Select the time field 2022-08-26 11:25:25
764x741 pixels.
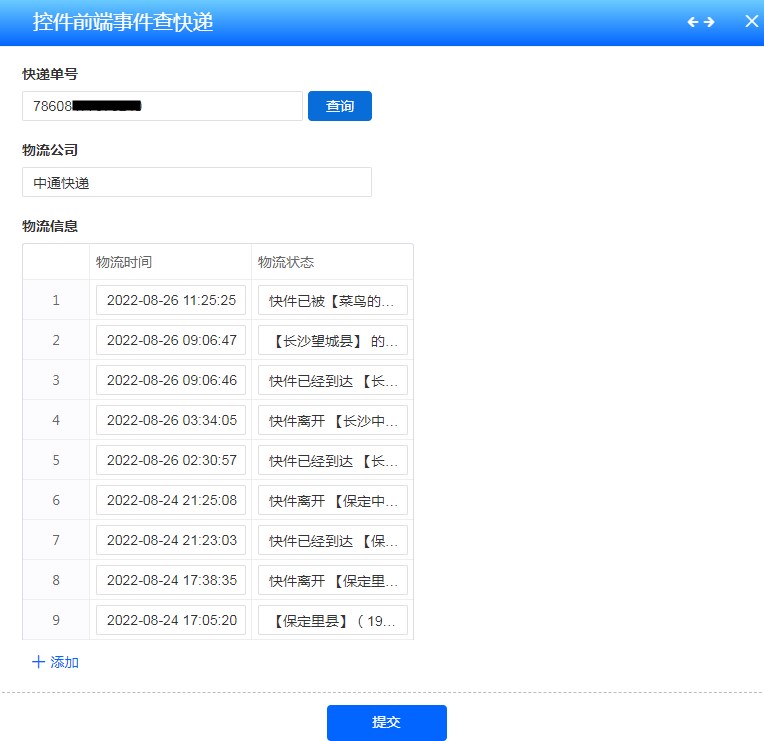coord(171,300)
